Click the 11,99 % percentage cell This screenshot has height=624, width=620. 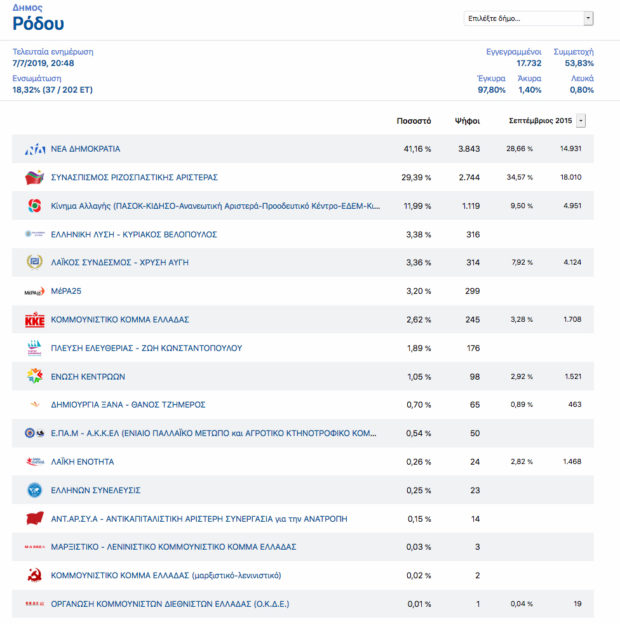pyautogui.click(x=417, y=206)
